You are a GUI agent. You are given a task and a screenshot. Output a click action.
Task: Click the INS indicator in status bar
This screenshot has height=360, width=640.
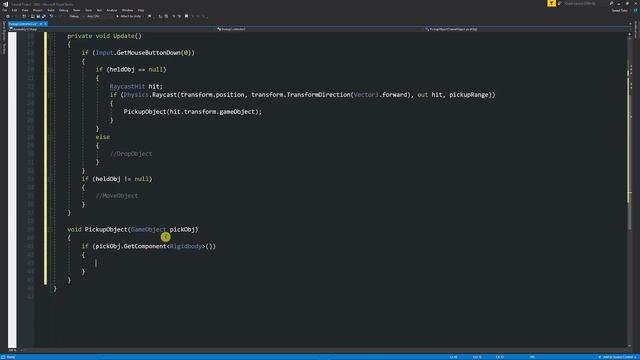click(532, 357)
